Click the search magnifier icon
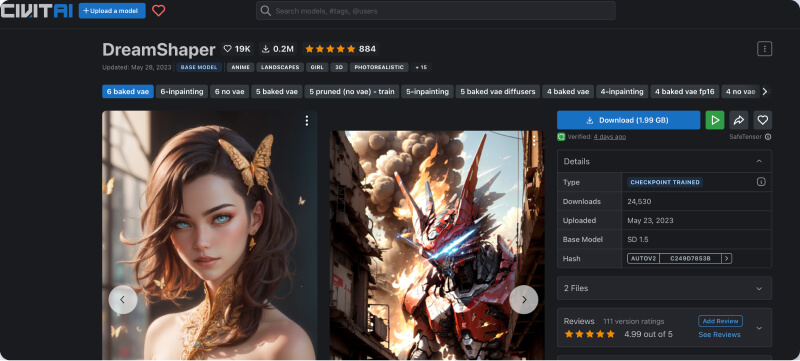 pyautogui.click(x=265, y=11)
